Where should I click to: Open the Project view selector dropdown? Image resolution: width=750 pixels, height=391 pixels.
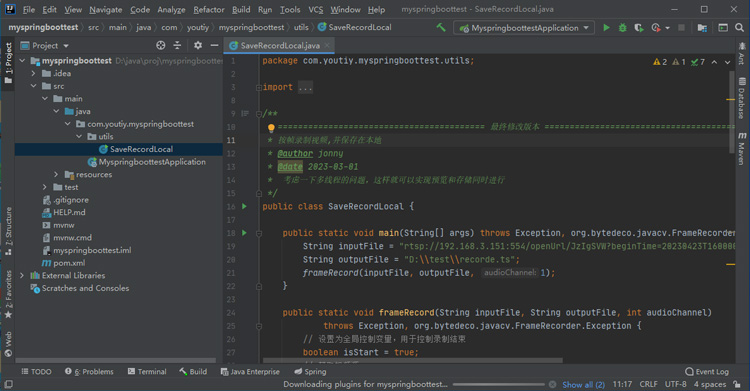(45, 45)
